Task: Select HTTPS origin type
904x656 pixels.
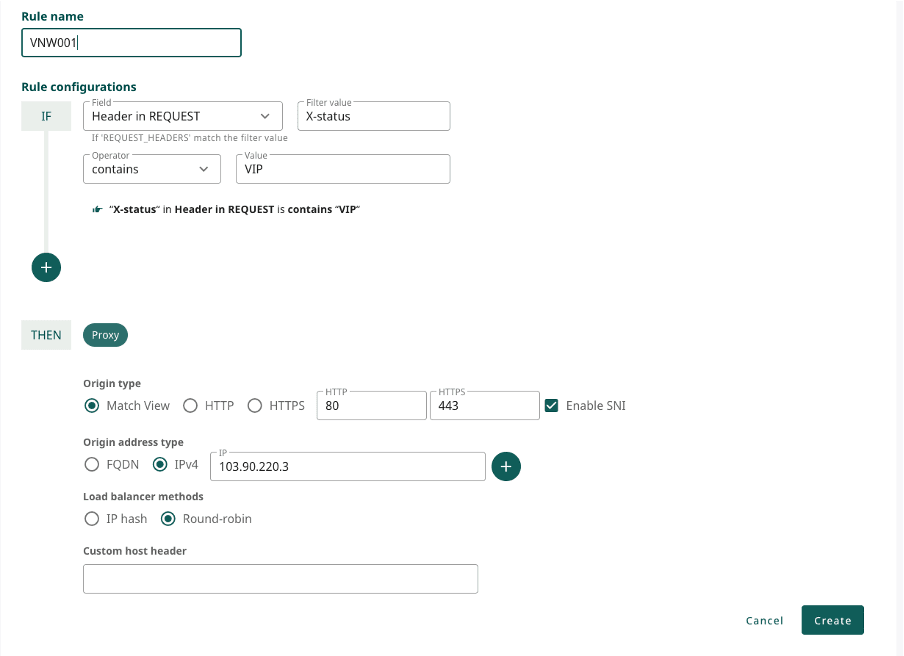Action: tap(255, 406)
